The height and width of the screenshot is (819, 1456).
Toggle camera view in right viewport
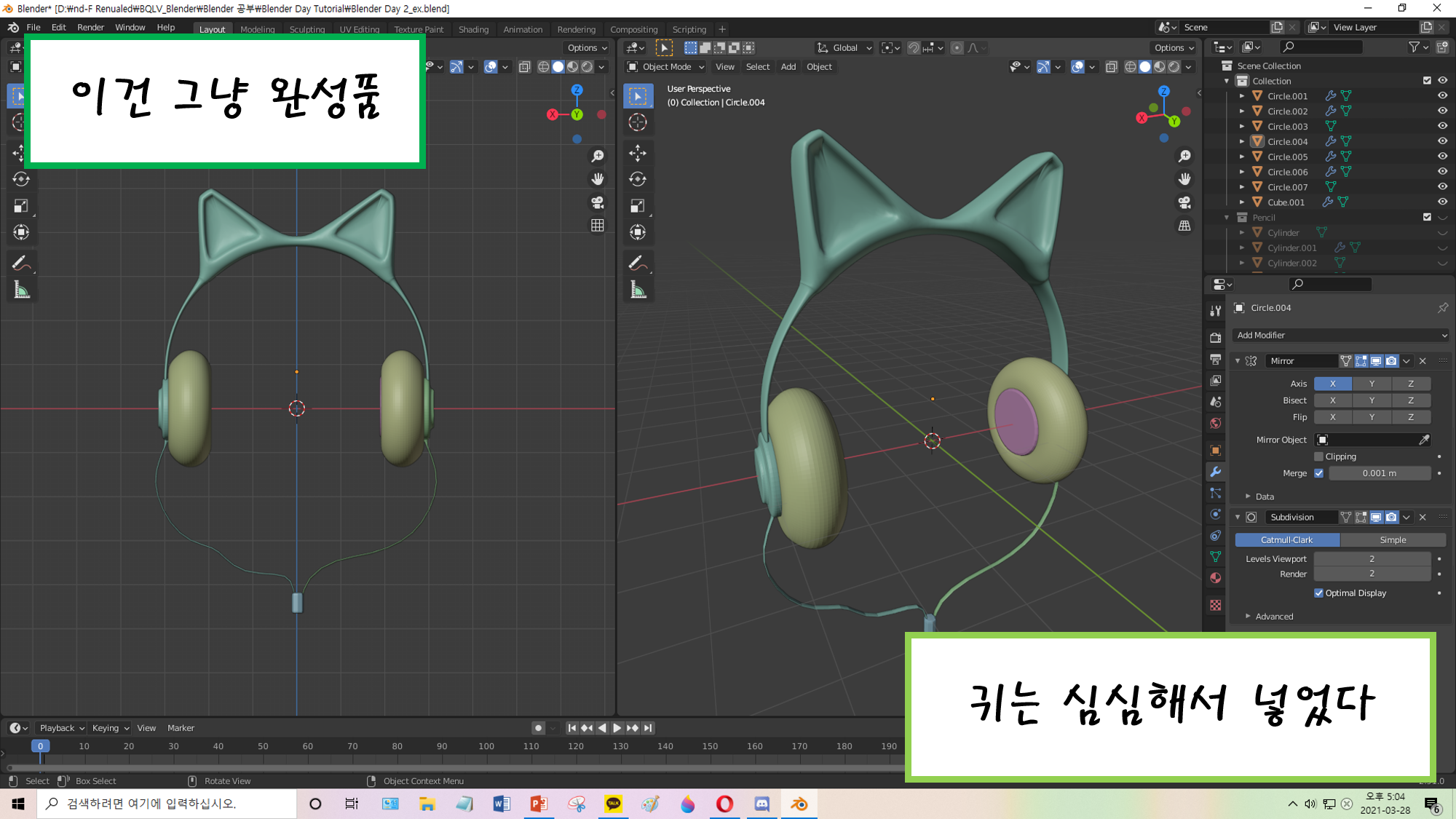(1184, 202)
